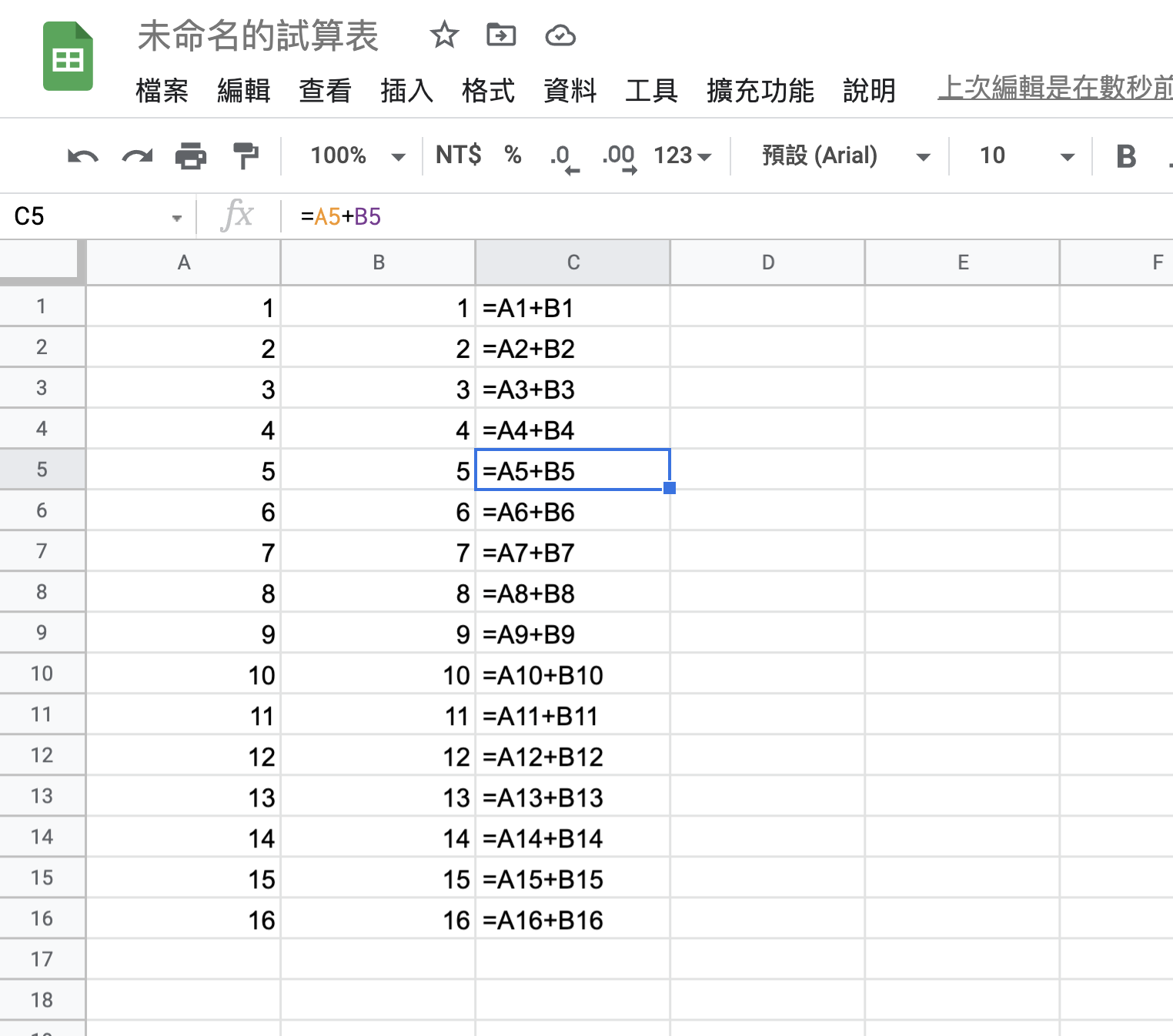1173x1036 pixels.
Task: Select the column D header
Action: tap(767, 263)
